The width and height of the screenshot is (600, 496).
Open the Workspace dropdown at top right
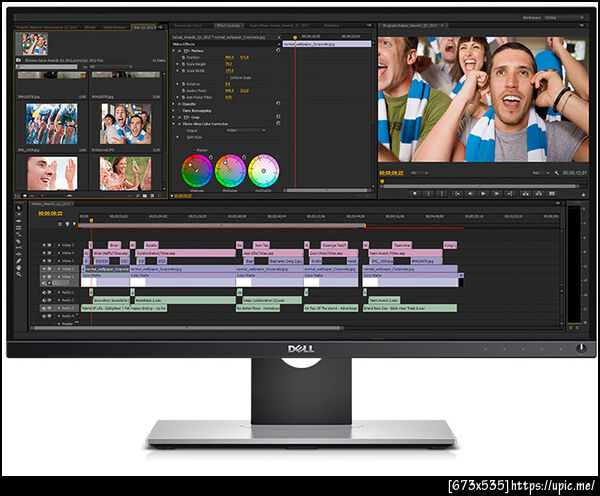click(564, 18)
